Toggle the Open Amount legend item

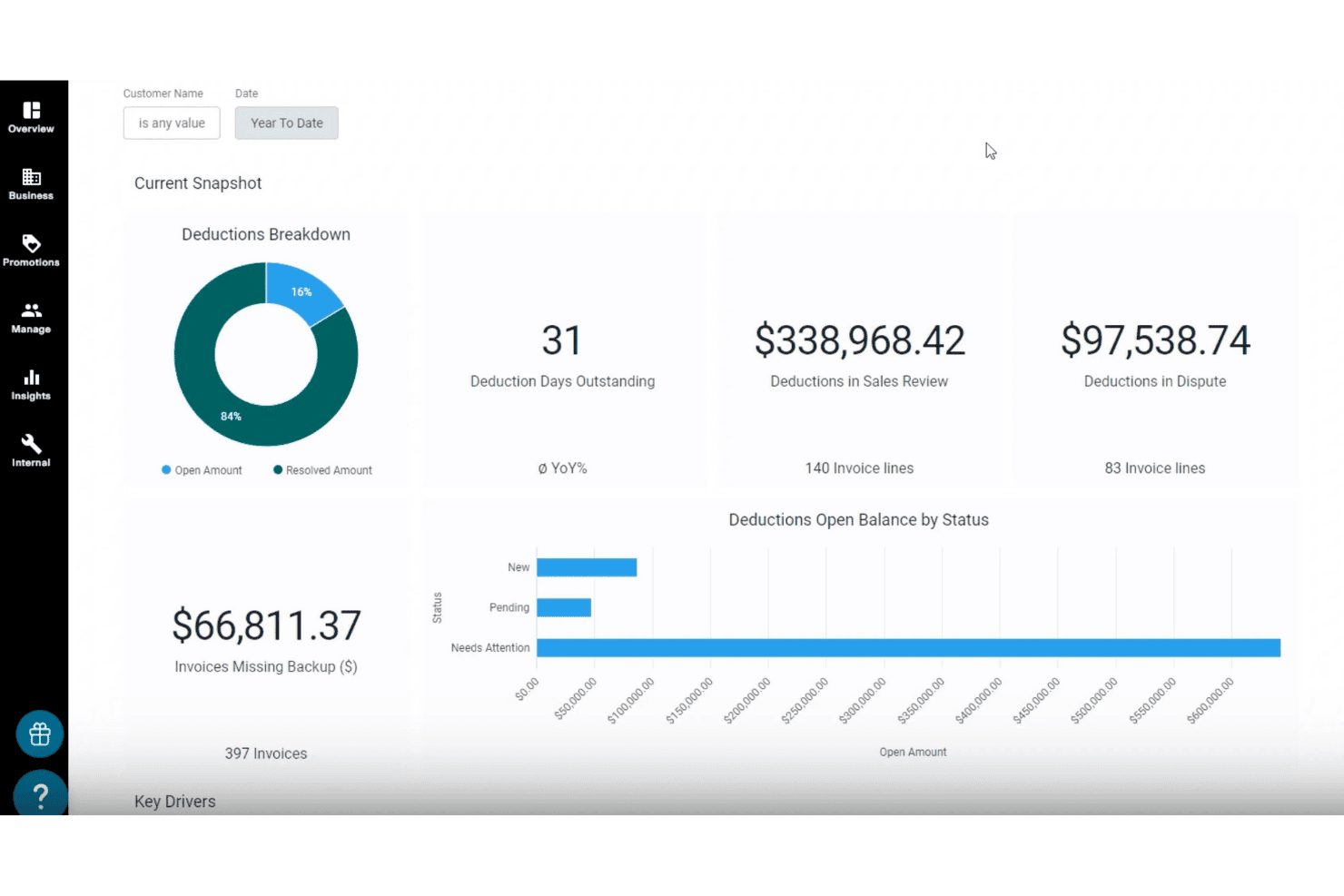pos(202,470)
